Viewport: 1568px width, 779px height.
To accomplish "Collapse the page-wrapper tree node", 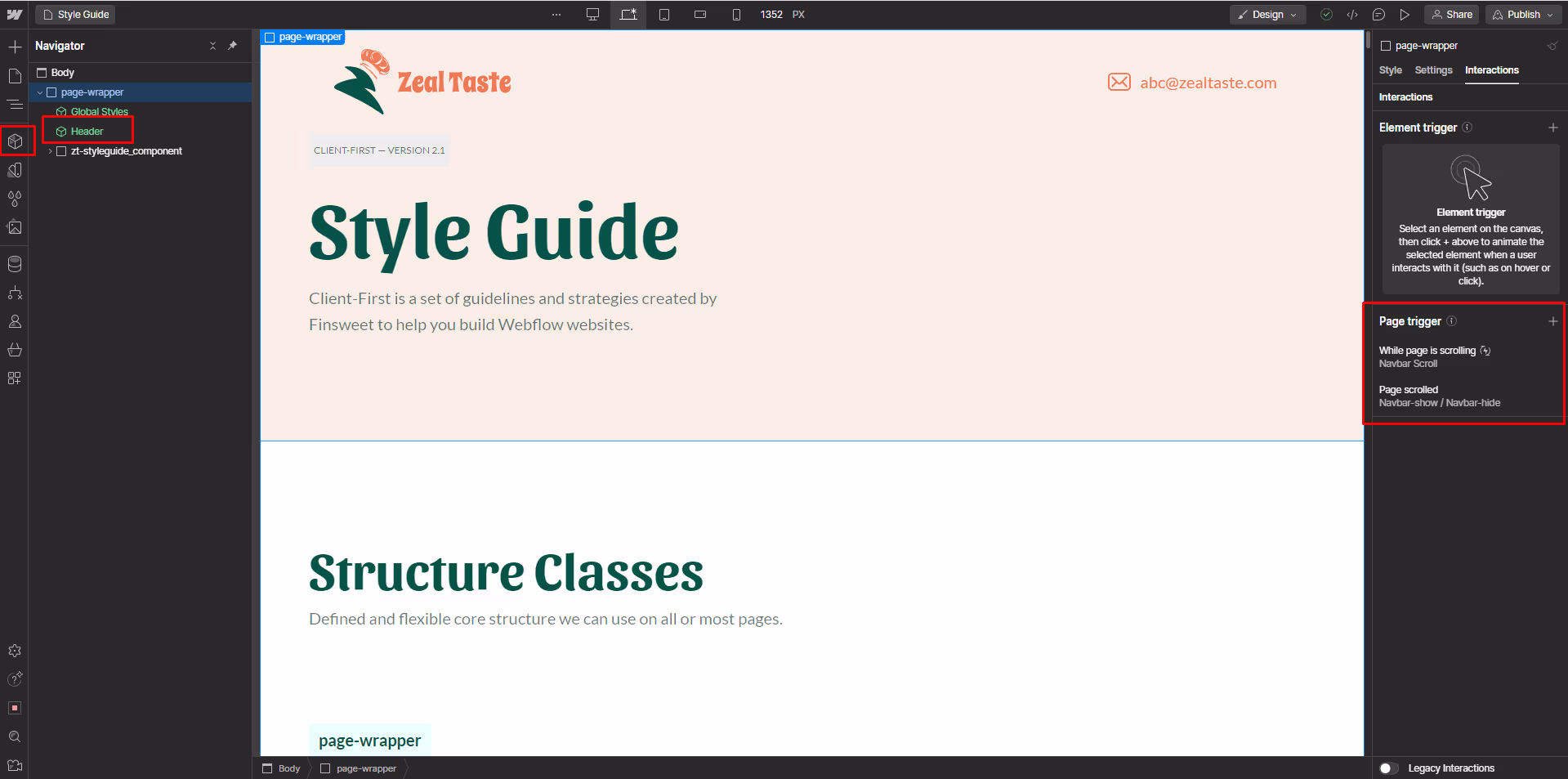I will pyautogui.click(x=40, y=92).
